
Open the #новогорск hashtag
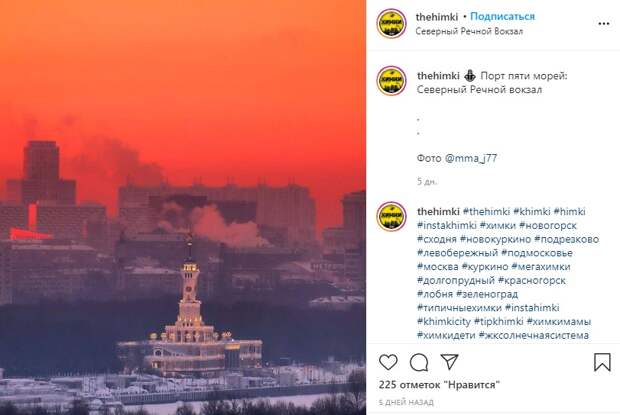point(548,225)
